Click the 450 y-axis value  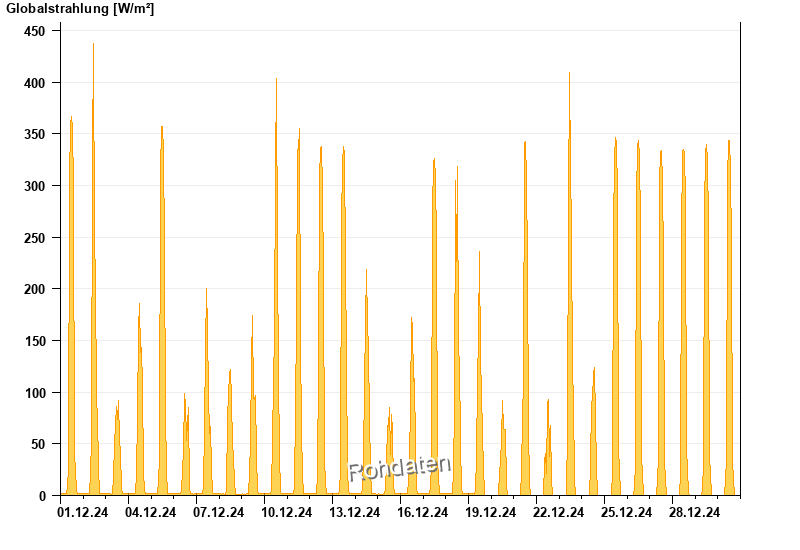35,31
